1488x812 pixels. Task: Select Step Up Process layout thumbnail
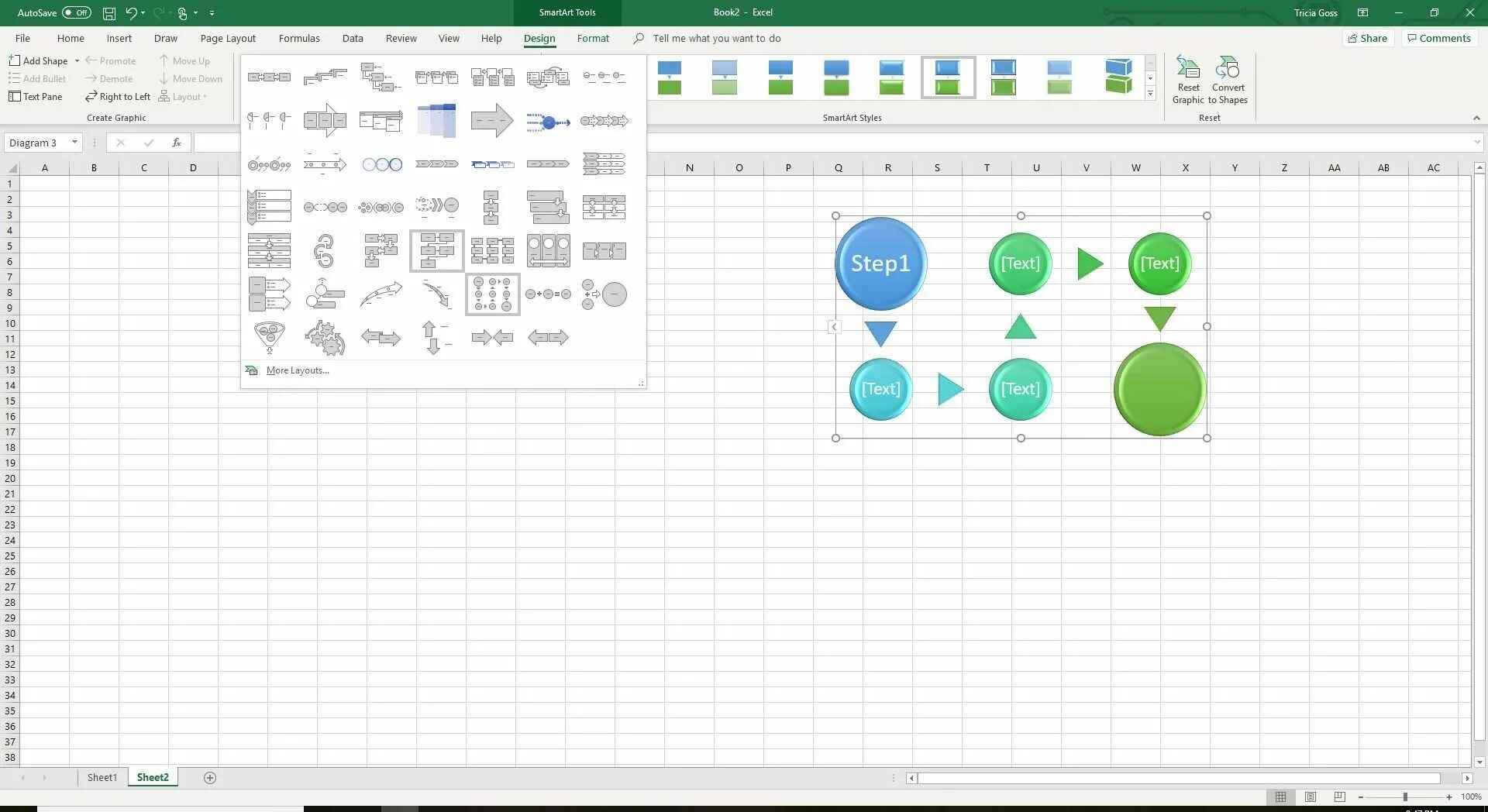point(325,77)
